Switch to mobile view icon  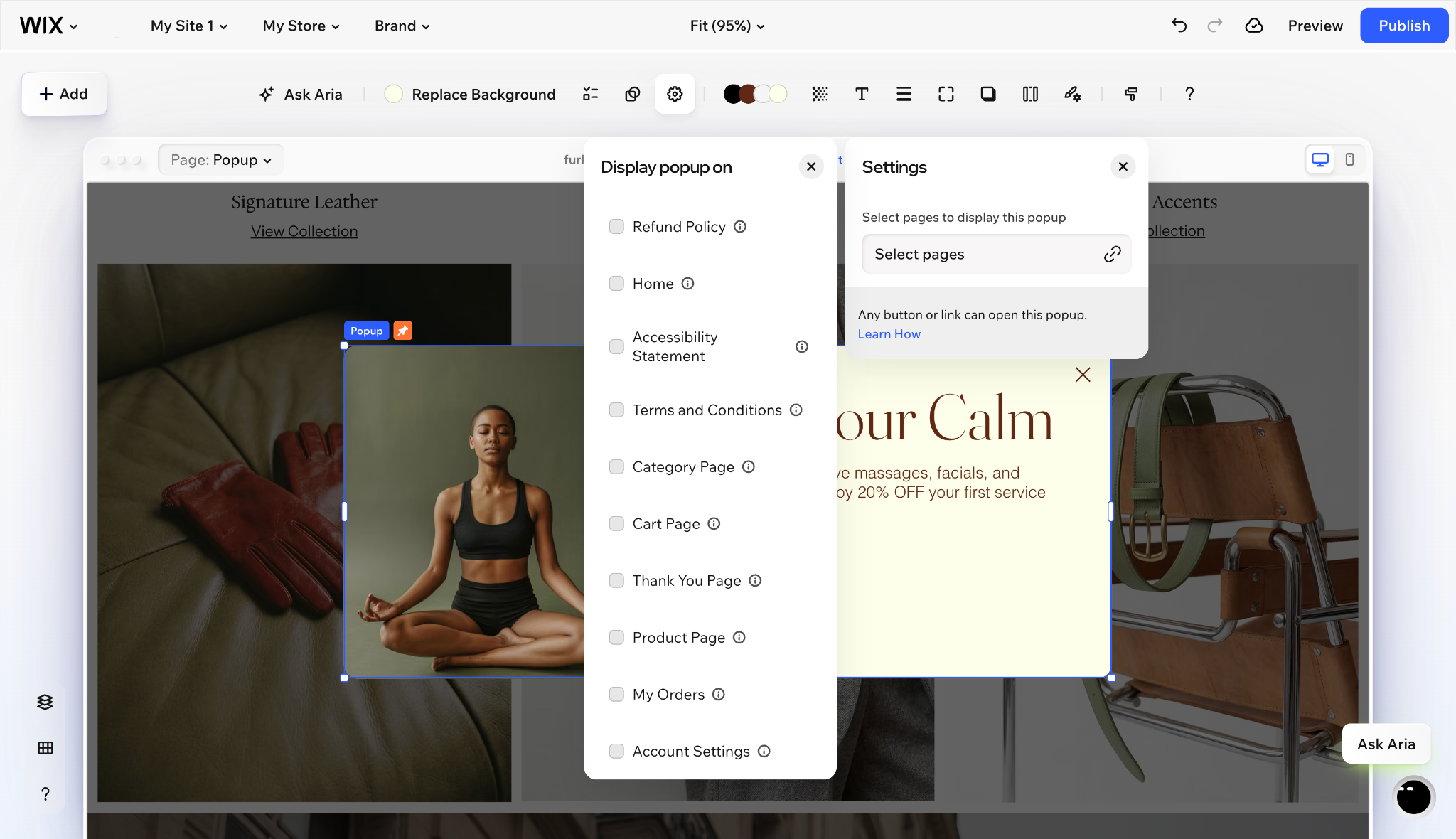click(1349, 159)
